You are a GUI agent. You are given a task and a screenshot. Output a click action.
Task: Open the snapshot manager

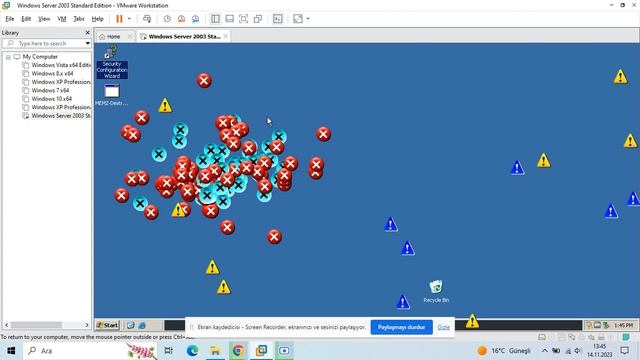tap(196, 19)
